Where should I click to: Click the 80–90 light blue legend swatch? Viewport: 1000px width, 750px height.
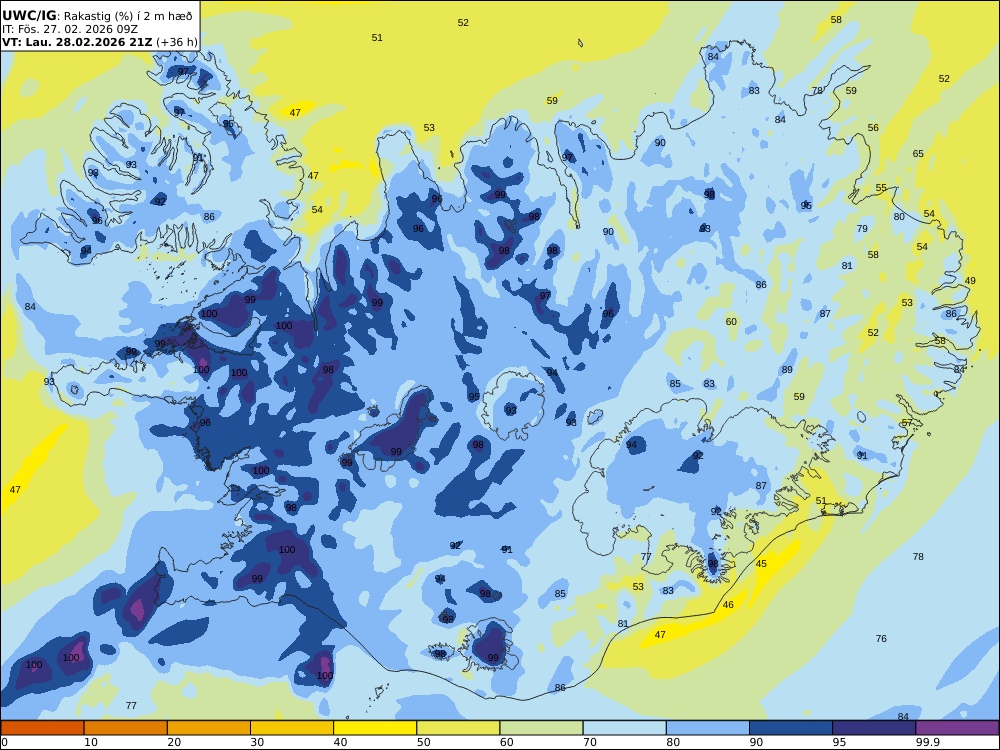coord(708,728)
